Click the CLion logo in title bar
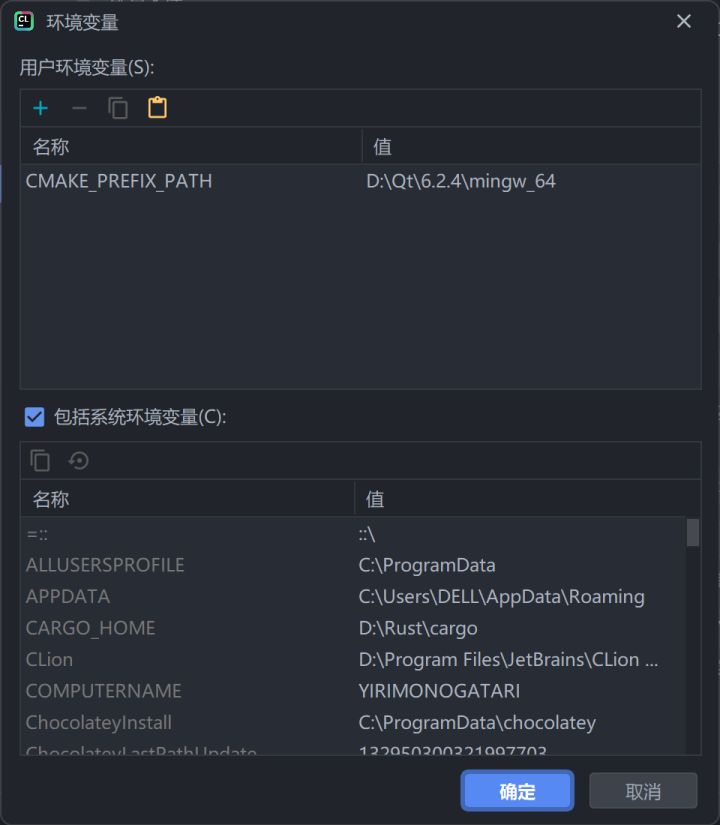720x825 pixels. point(24,21)
